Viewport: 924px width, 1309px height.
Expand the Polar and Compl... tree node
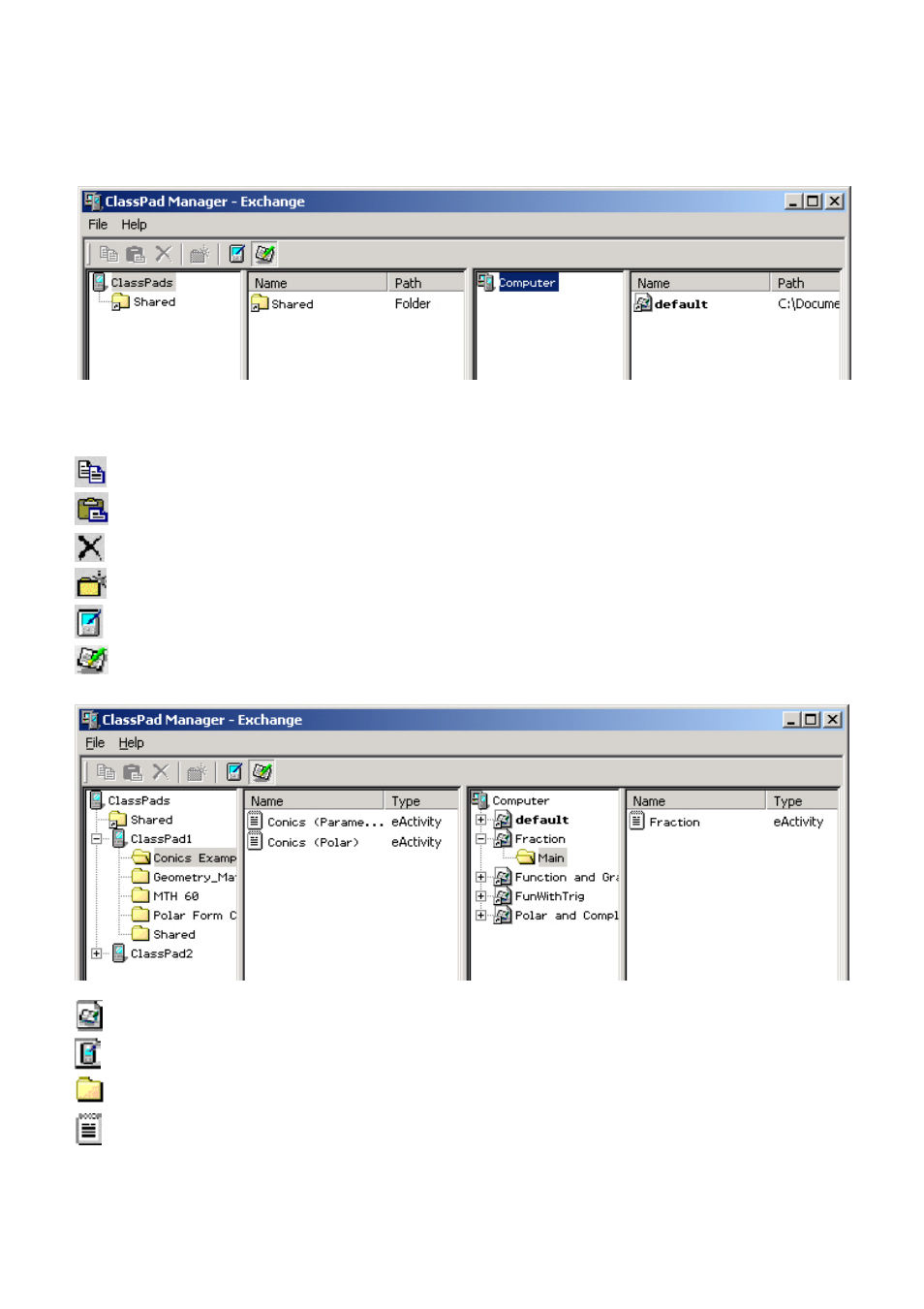coord(480,916)
